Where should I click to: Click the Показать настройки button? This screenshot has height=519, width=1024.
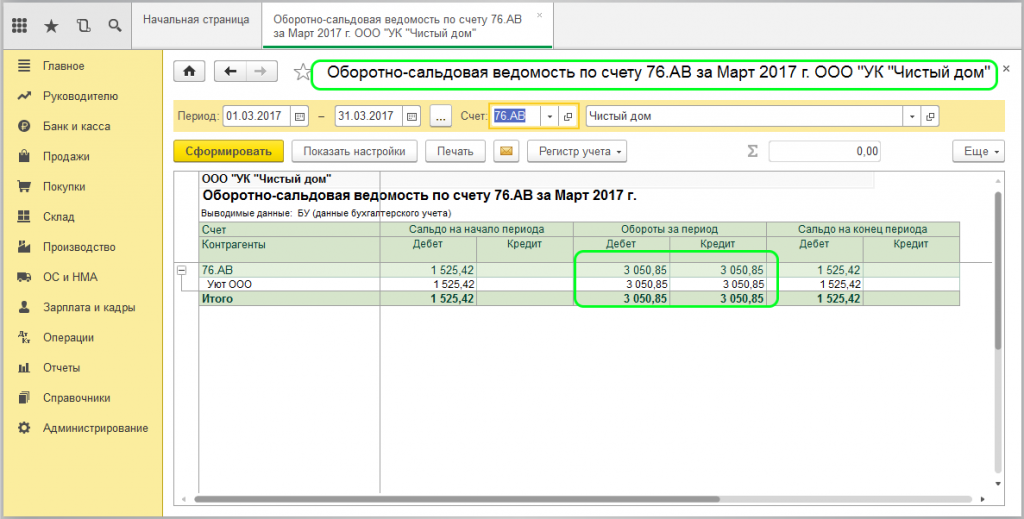(354, 152)
